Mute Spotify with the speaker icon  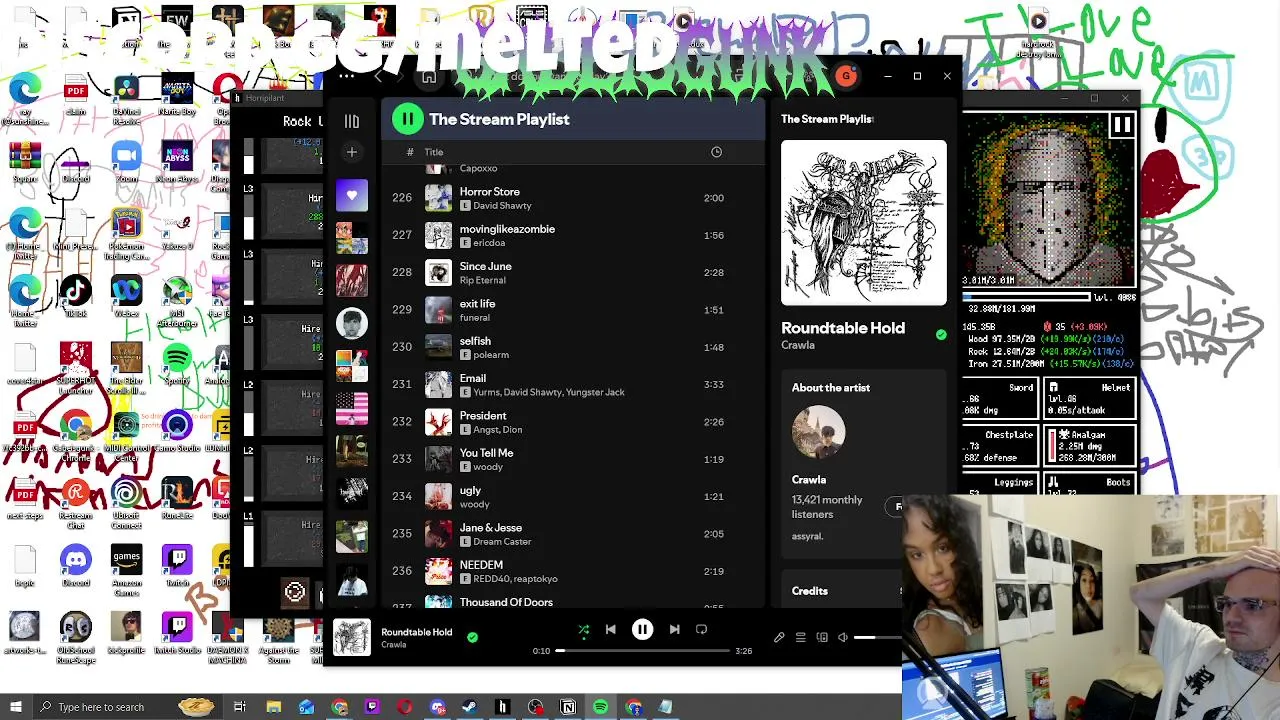coord(843,637)
